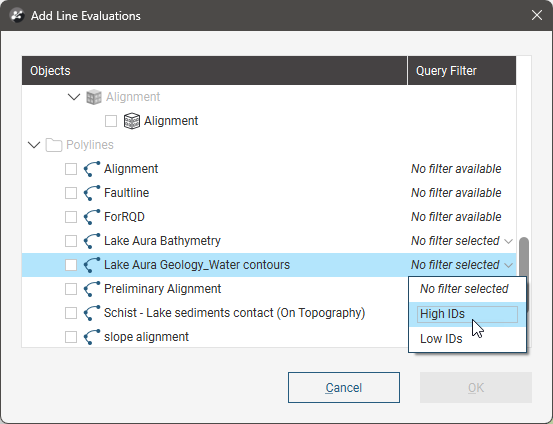The height and width of the screenshot is (424, 553).
Task: Click the Cancel button
Action: tap(344, 387)
